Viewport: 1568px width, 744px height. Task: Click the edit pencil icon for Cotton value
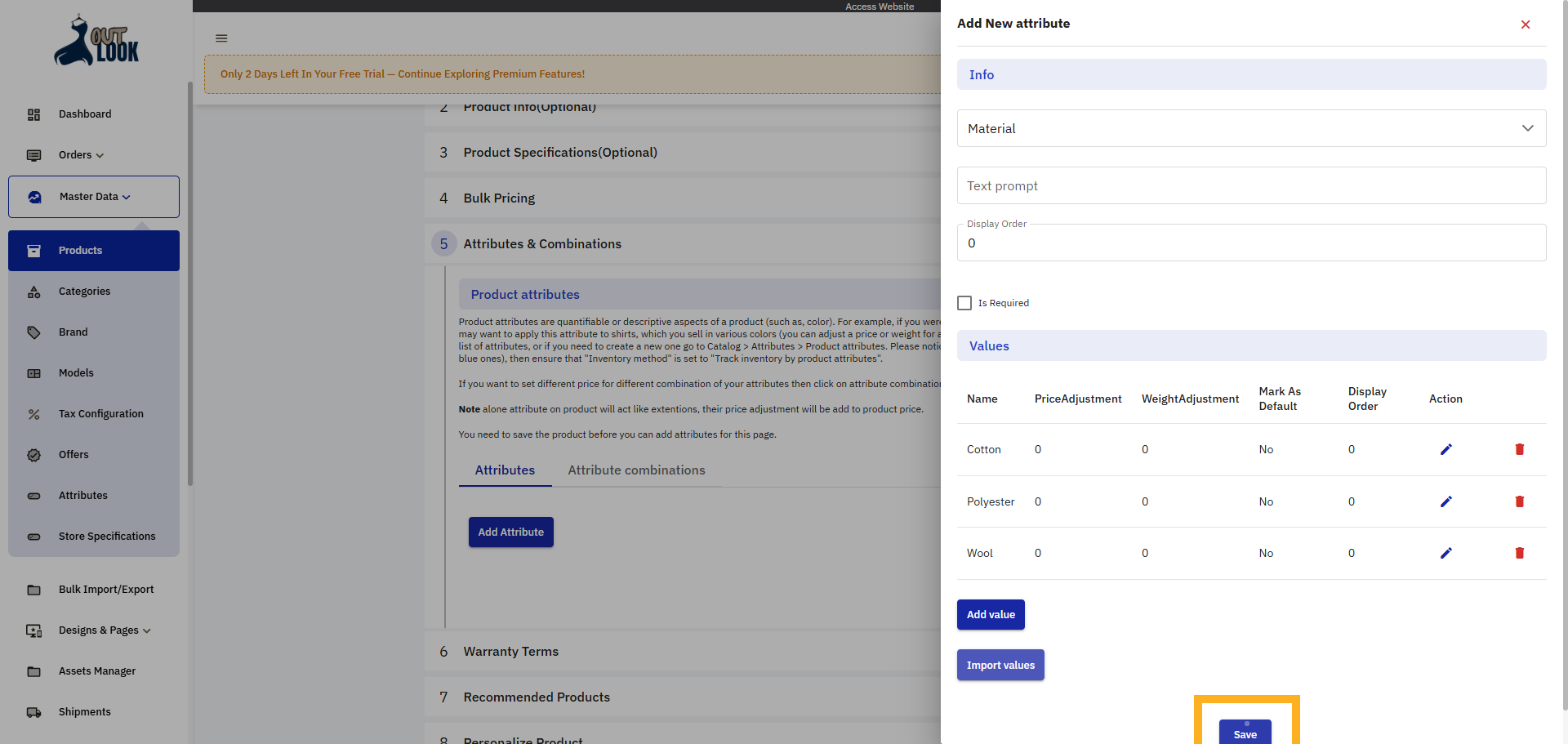pyautogui.click(x=1445, y=449)
